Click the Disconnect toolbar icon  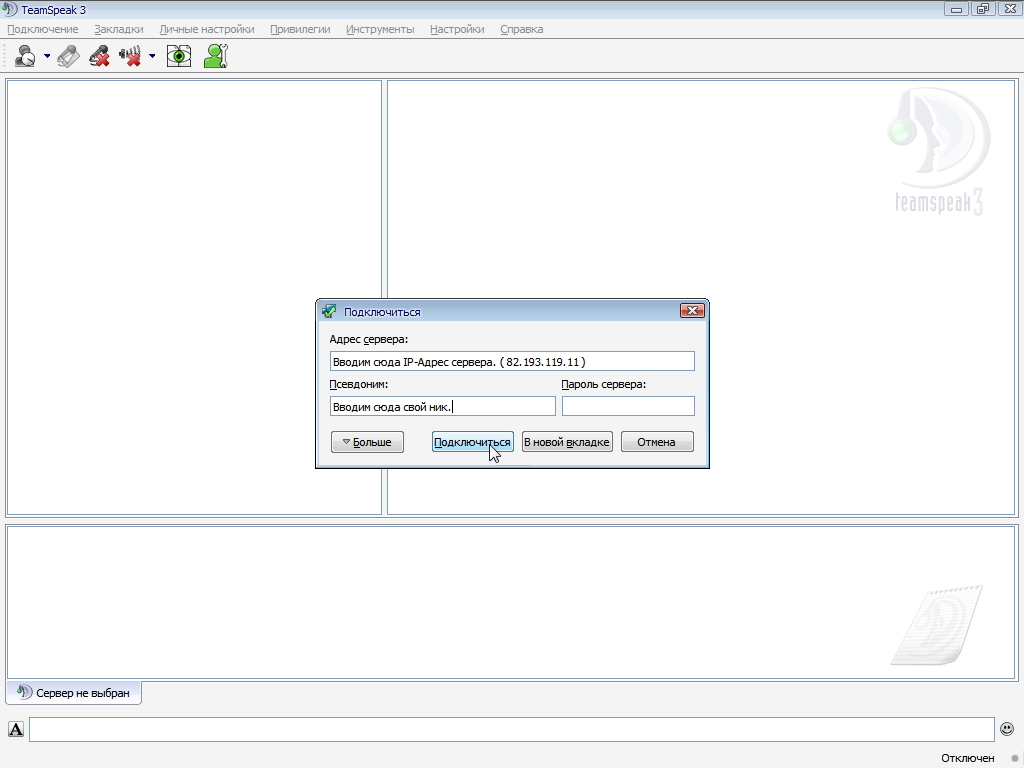coord(68,56)
